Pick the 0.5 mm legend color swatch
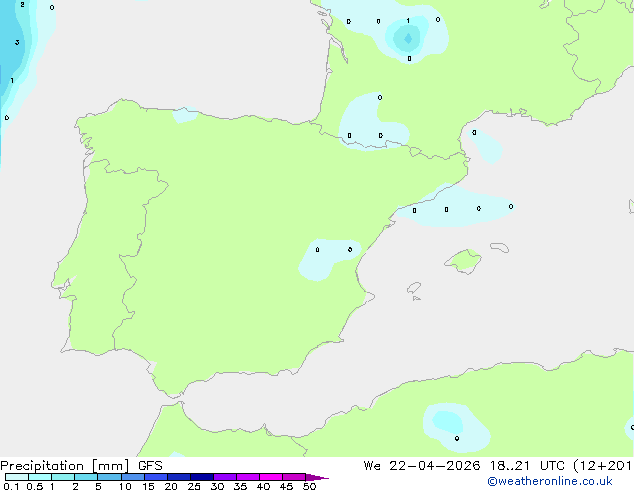This screenshot has height=490, width=634. [x=40, y=477]
